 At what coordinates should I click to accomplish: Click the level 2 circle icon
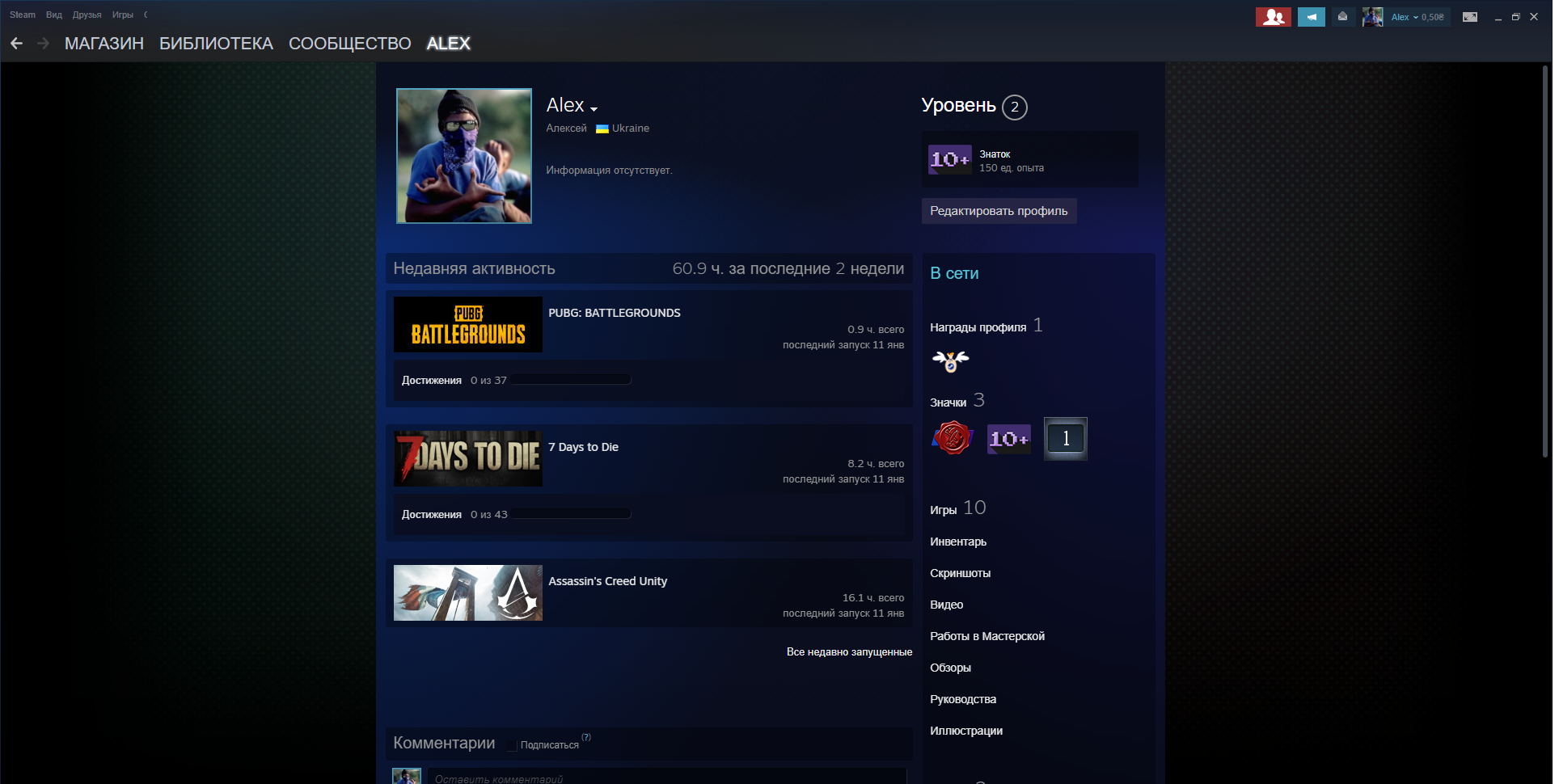1014,107
